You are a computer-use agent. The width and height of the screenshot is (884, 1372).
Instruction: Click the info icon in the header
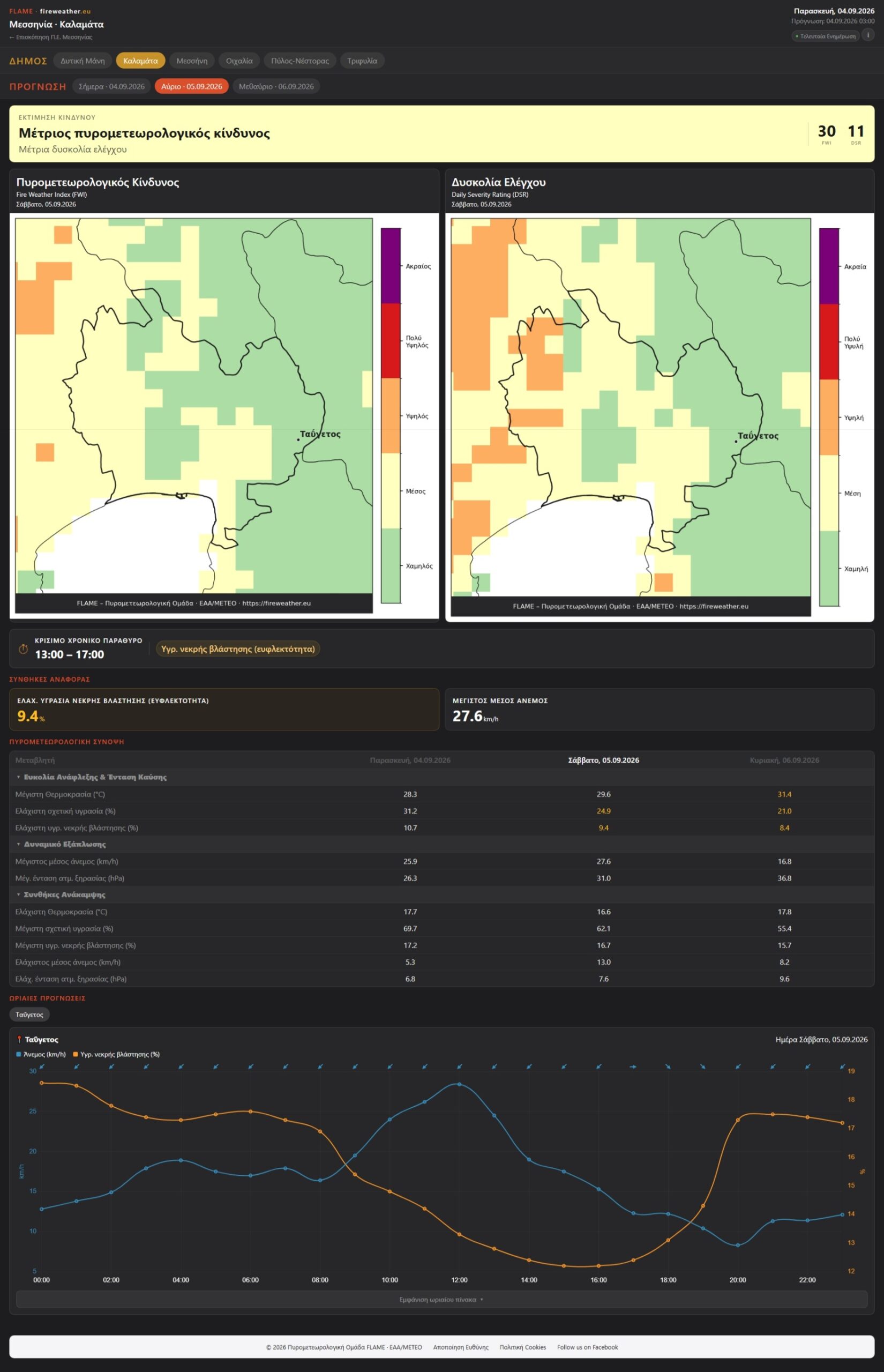pyautogui.click(x=868, y=35)
